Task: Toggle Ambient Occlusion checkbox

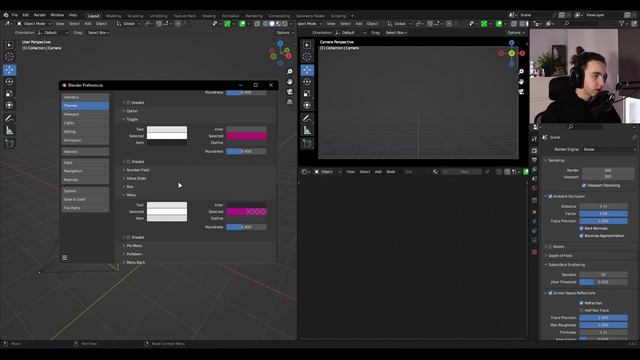Action: (550, 196)
